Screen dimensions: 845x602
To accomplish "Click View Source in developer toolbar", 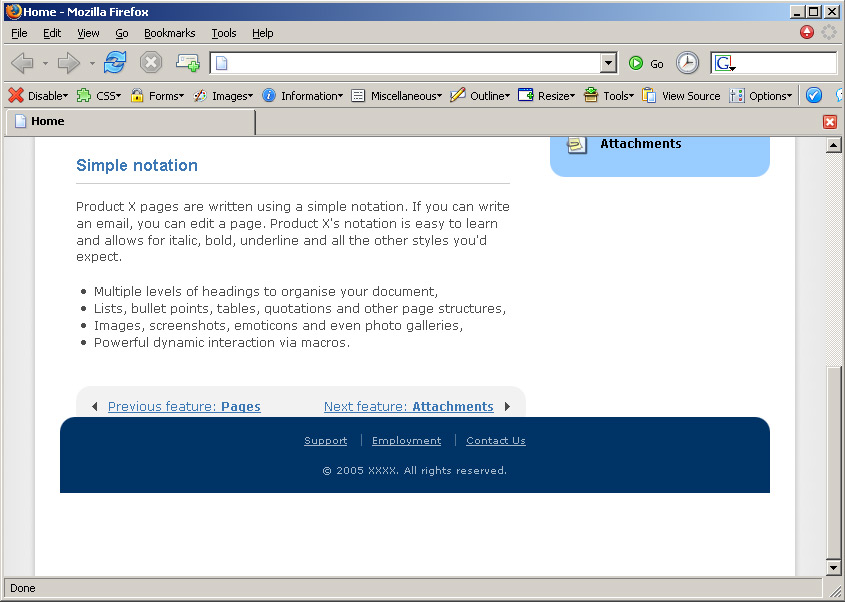I will (x=681, y=96).
